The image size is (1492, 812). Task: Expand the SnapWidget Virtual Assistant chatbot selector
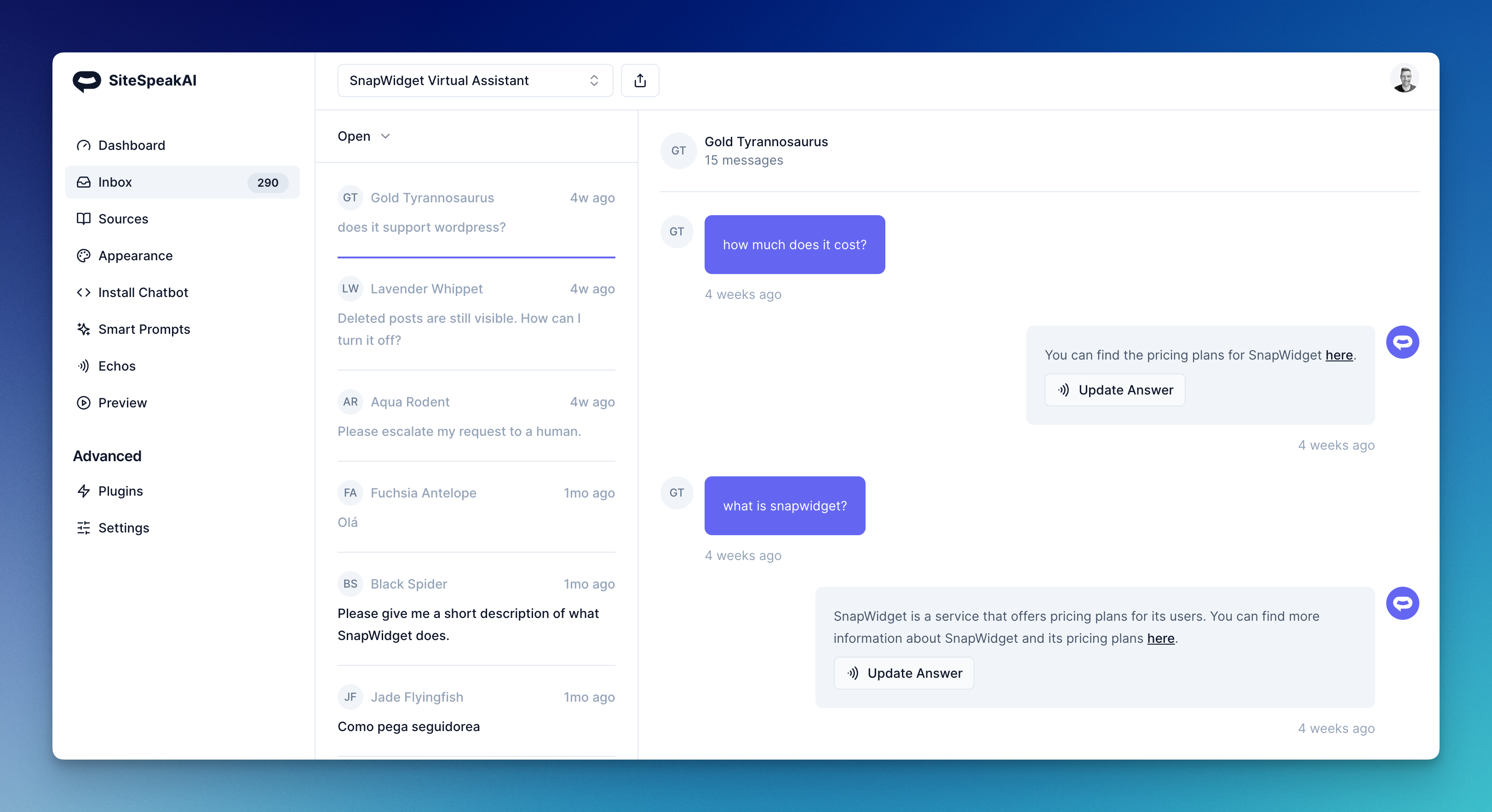tap(474, 80)
